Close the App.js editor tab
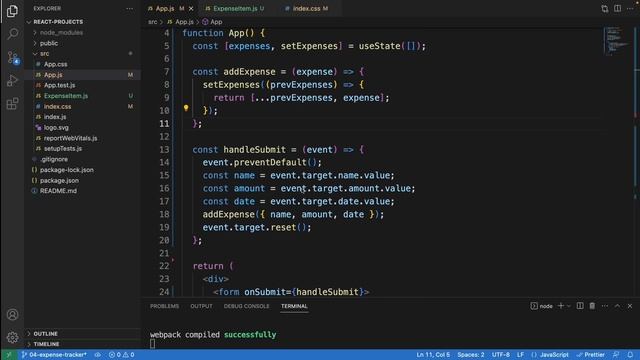Screen dimensions: 640x360 [x=191, y=9]
